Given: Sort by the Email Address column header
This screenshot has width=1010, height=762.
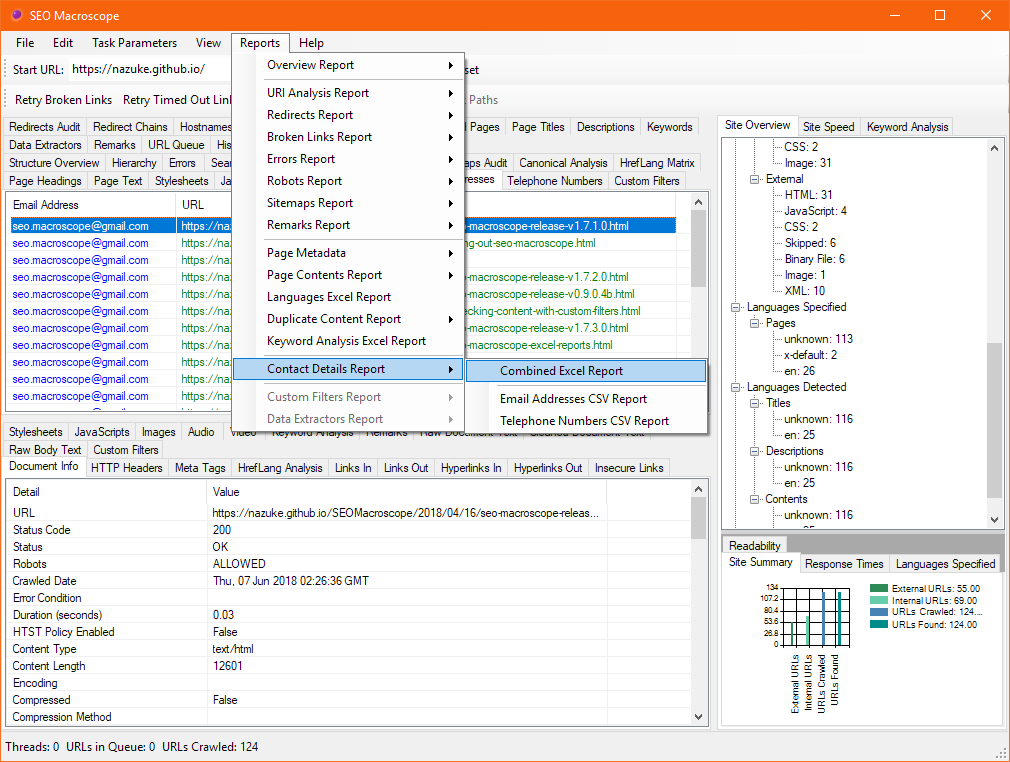Looking at the screenshot, I should (x=91, y=205).
